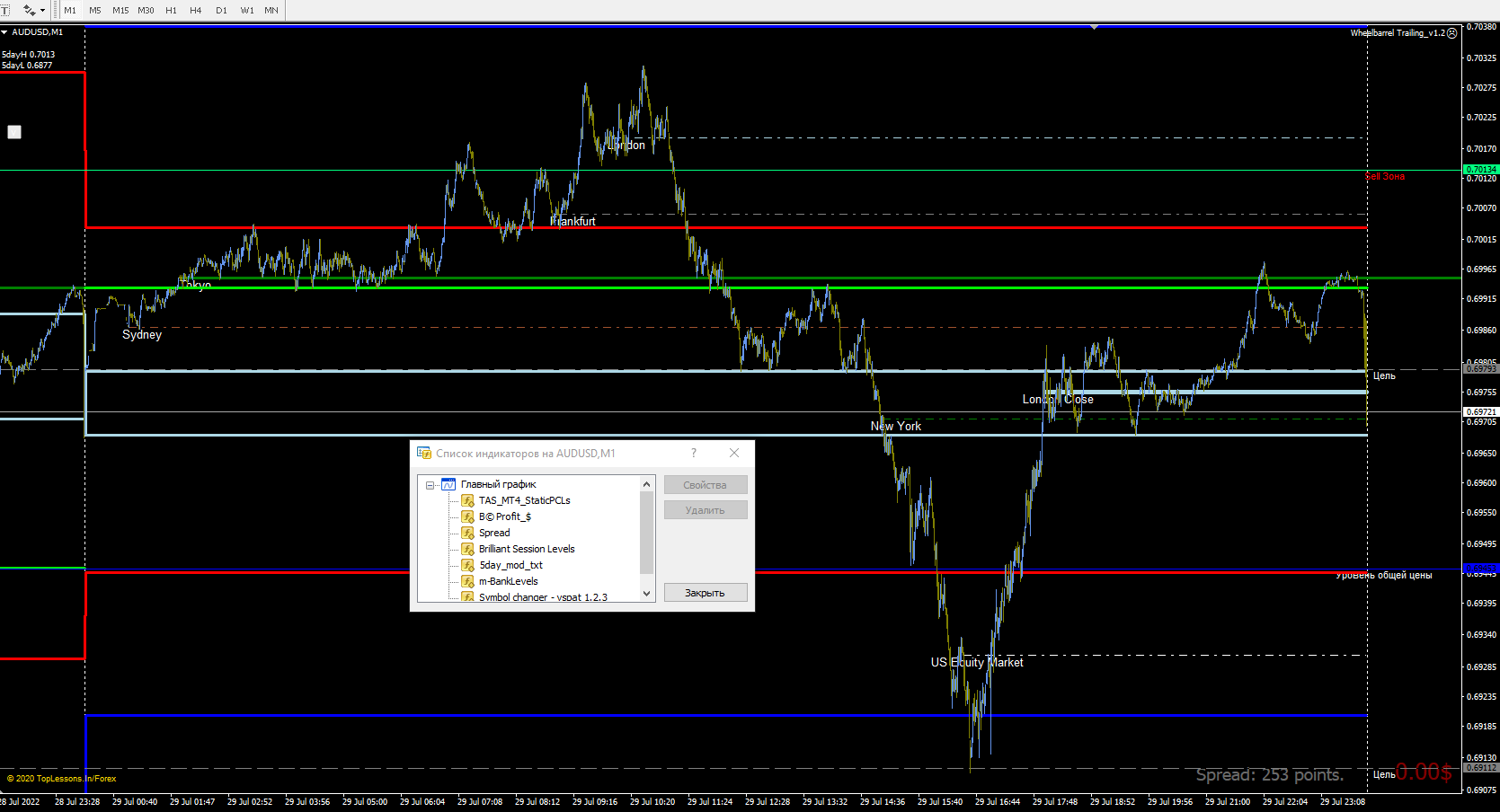This screenshot has width=1500, height=812.
Task: Select TAS_MT4_StaticPCLs indicator icon
Action: point(467,500)
